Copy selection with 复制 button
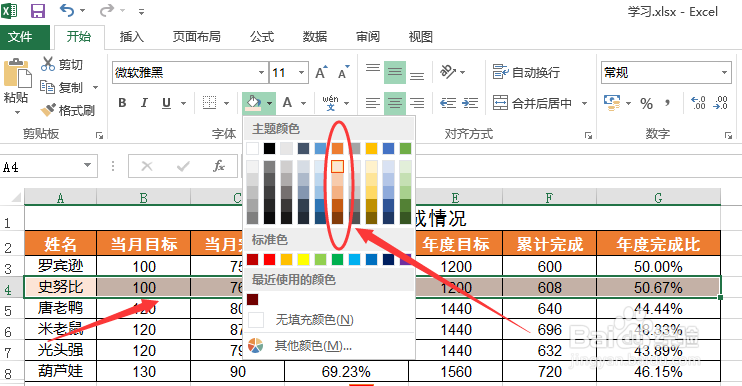Image resolution: width=742 pixels, height=386 pixels. pos(62,88)
